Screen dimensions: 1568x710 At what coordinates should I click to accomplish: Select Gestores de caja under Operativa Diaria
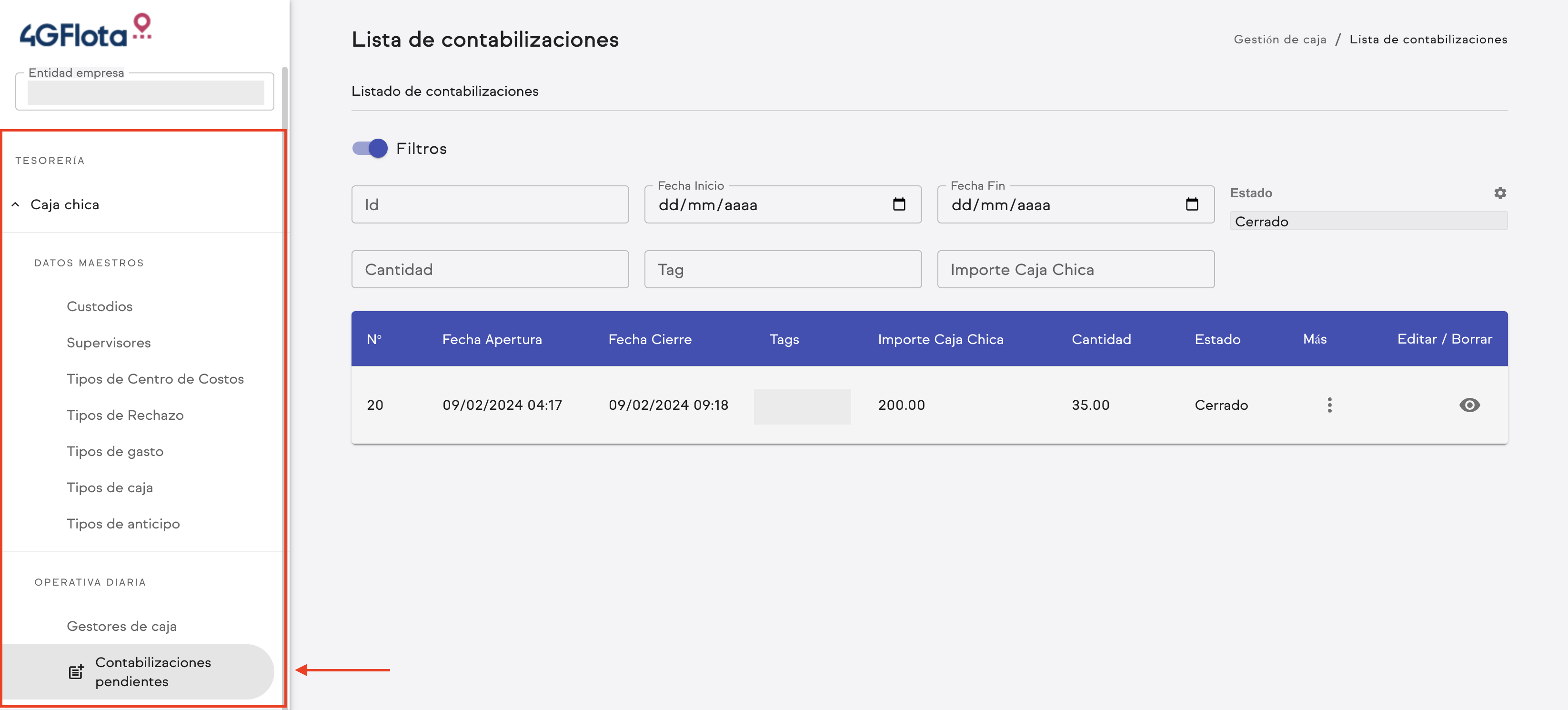122,625
